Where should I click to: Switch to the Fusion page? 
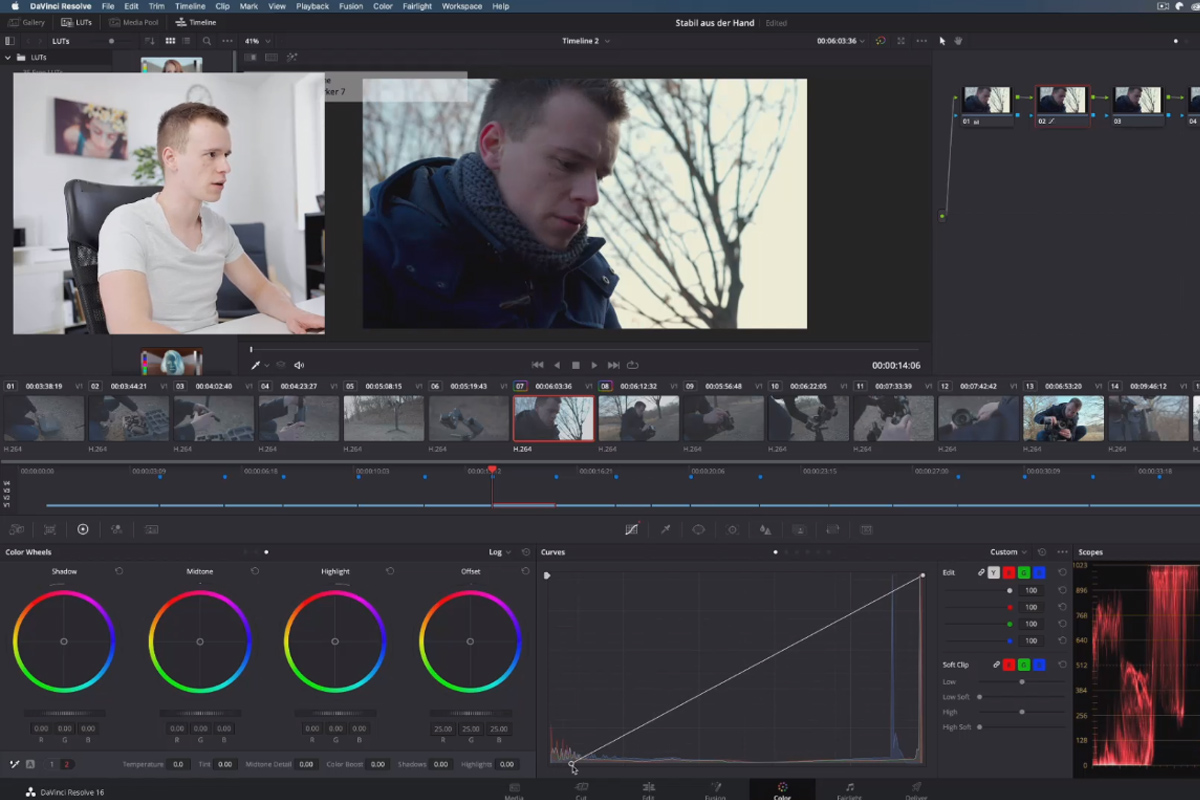click(718, 790)
